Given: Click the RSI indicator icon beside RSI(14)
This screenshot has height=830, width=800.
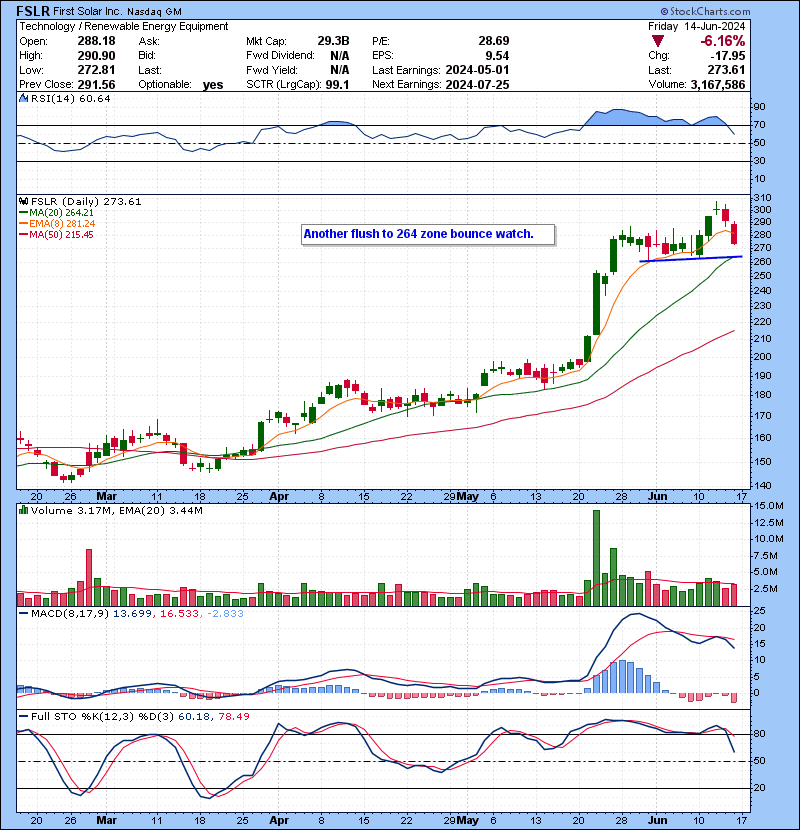Looking at the screenshot, I should 23,98.
